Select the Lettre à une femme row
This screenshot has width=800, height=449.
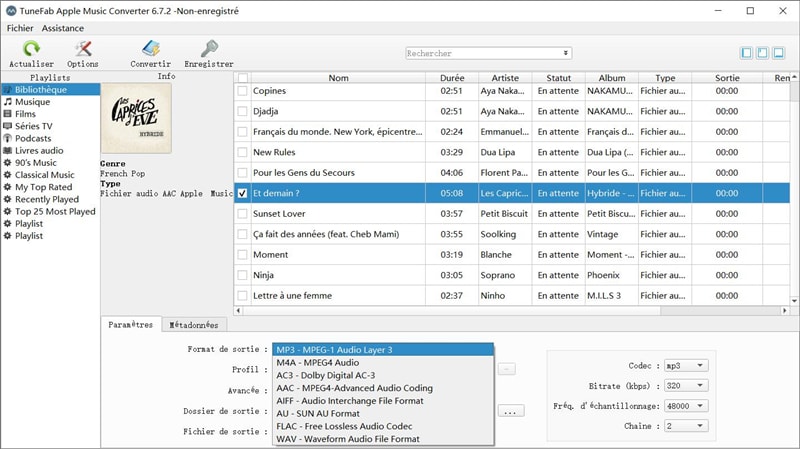click(x=512, y=295)
